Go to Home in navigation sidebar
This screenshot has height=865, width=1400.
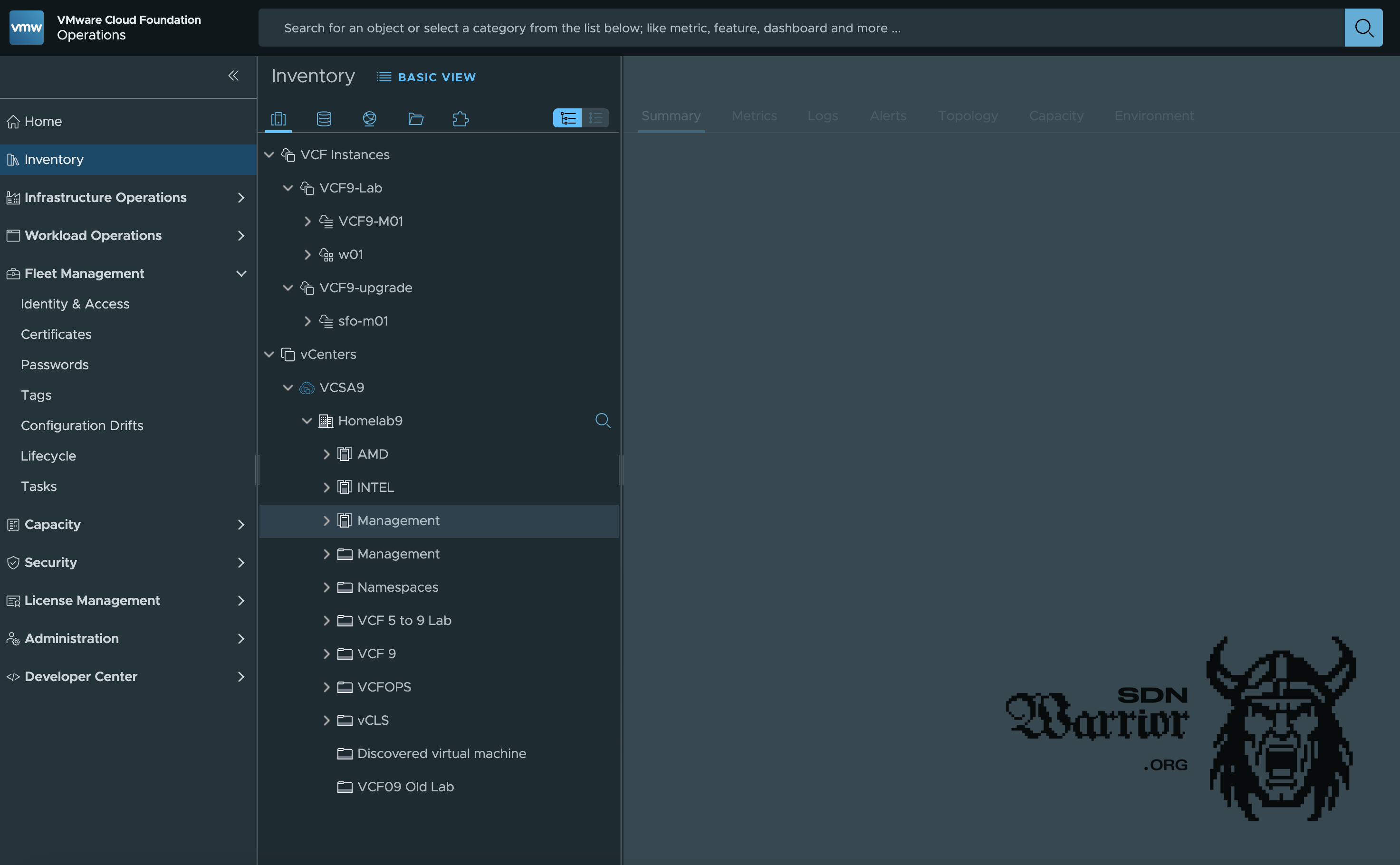[43, 121]
